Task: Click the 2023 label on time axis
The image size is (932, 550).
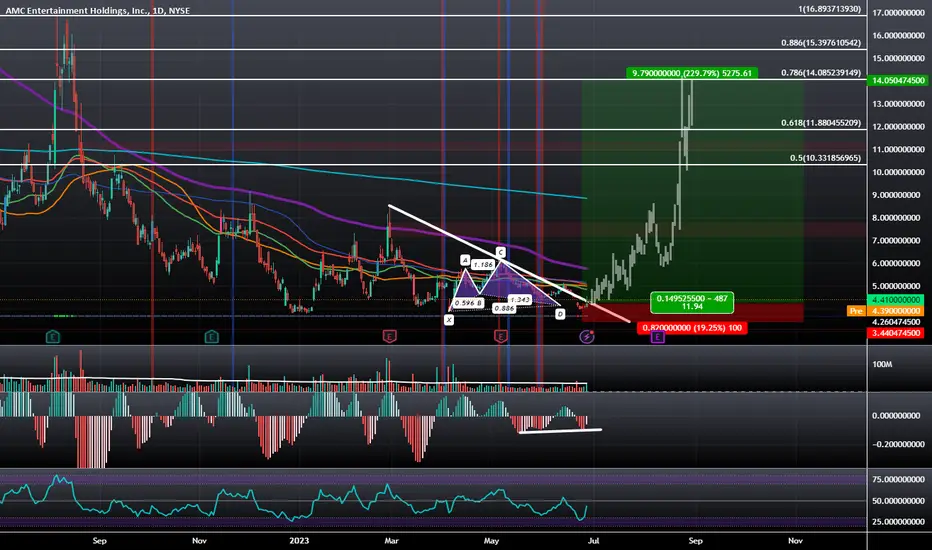Action: tap(299, 540)
